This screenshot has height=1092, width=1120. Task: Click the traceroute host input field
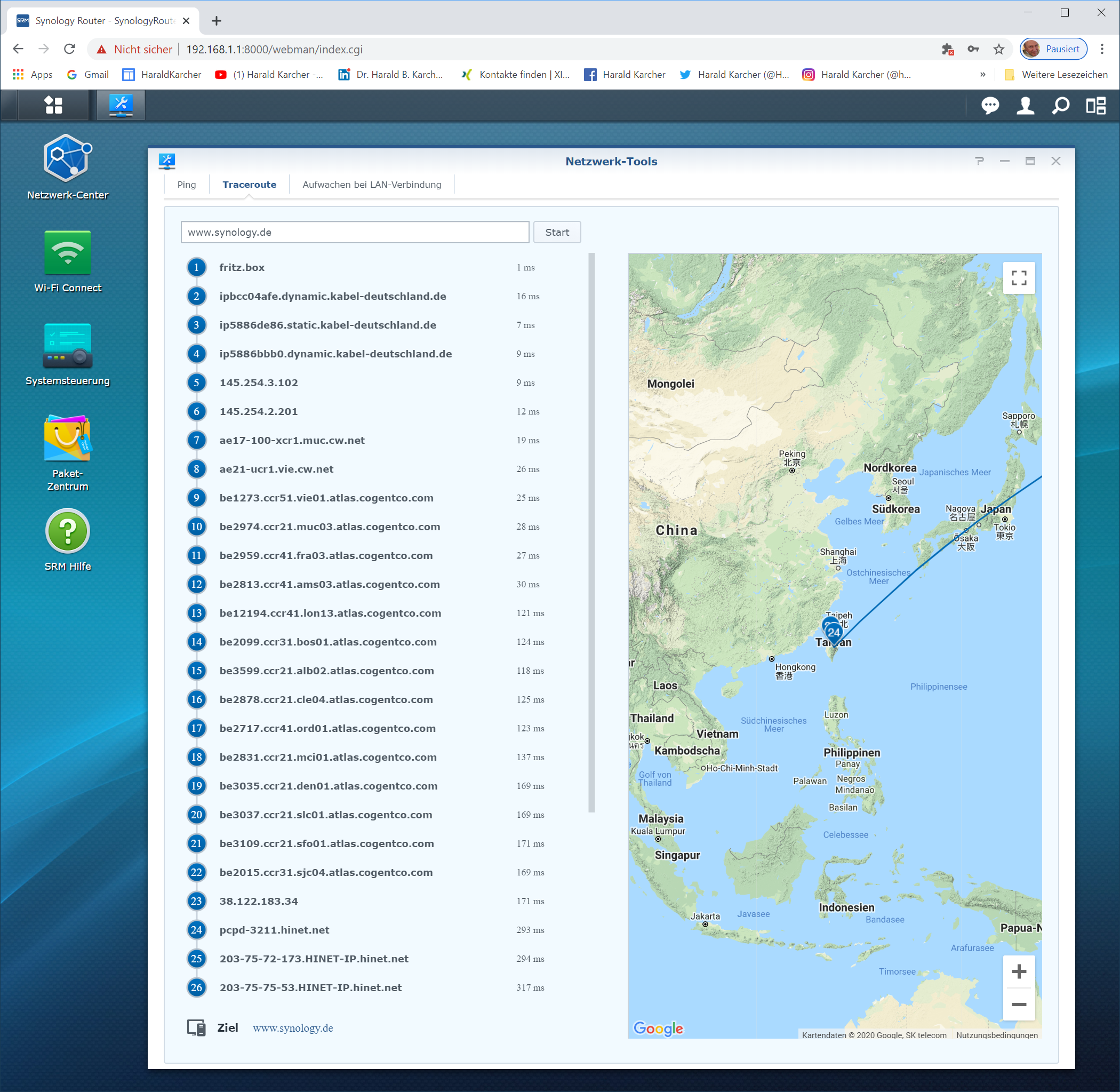click(355, 232)
